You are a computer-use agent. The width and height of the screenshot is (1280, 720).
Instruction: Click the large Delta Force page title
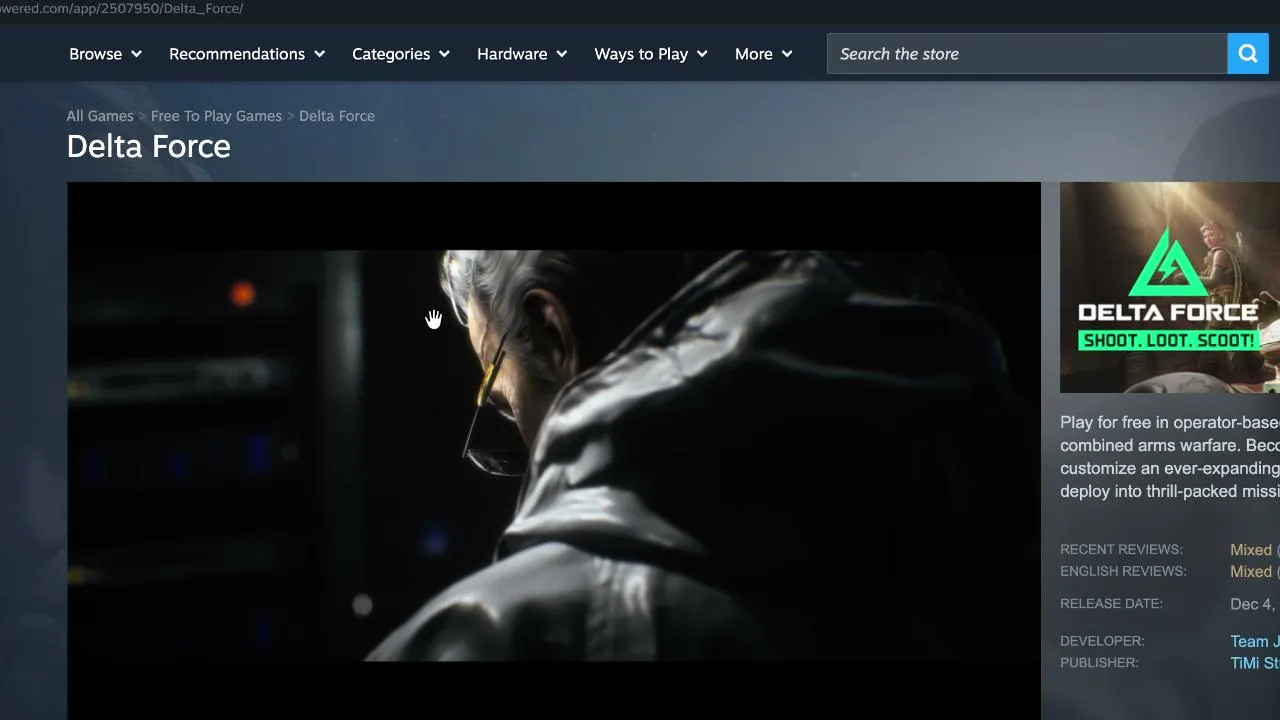point(149,147)
